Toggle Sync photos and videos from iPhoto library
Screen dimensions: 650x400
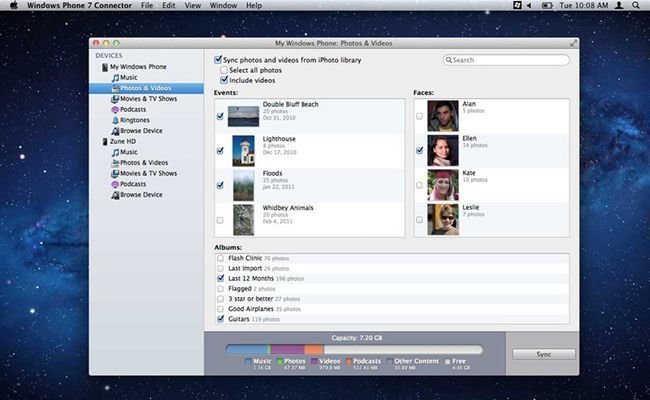click(218, 60)
